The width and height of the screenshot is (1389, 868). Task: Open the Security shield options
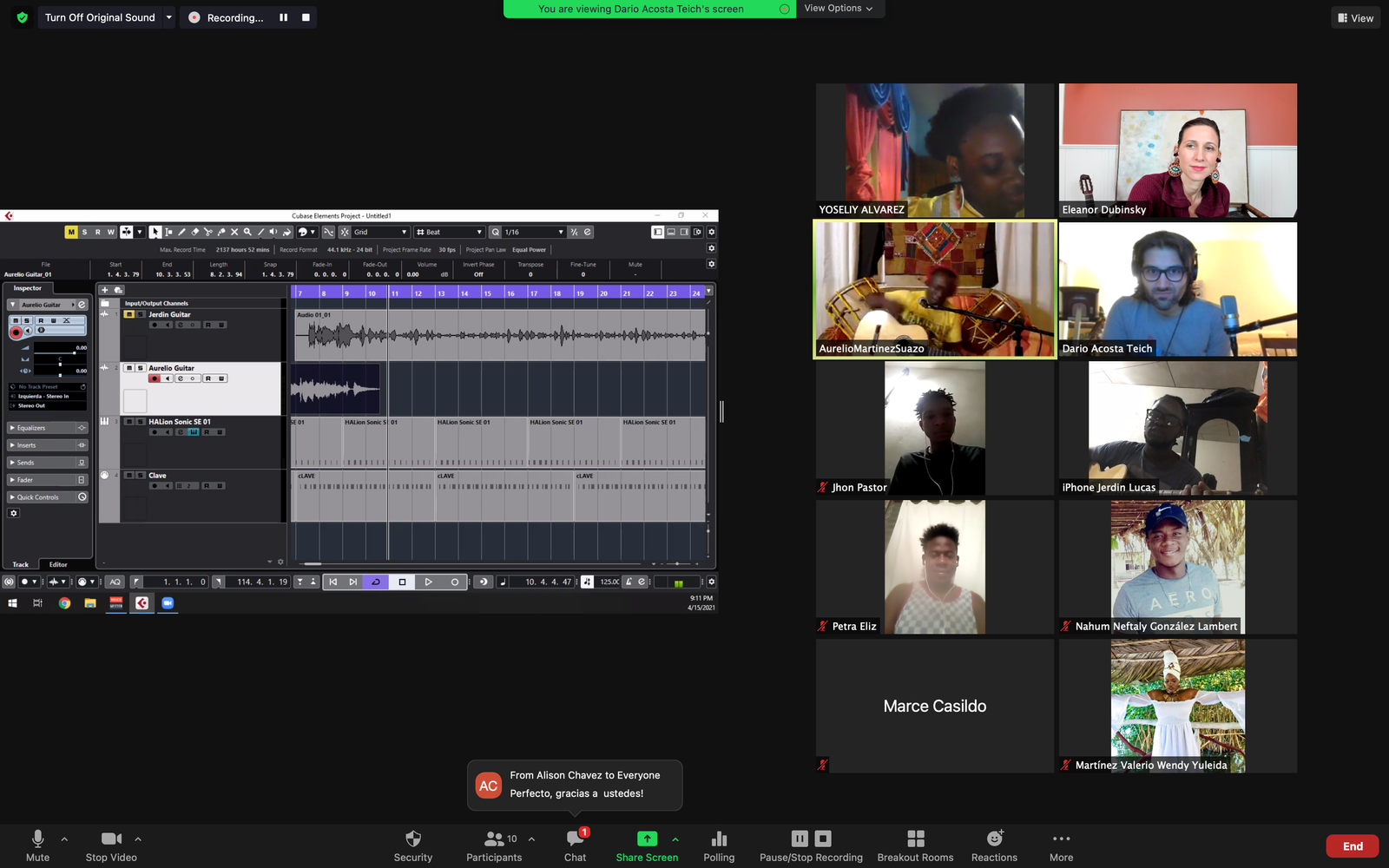(x=413, y=845)
